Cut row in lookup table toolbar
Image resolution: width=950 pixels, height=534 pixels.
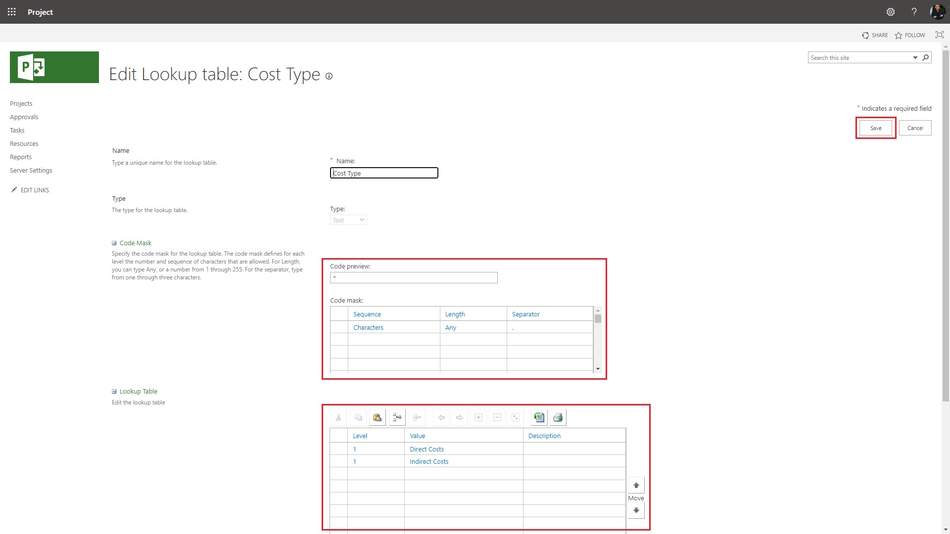339,417
